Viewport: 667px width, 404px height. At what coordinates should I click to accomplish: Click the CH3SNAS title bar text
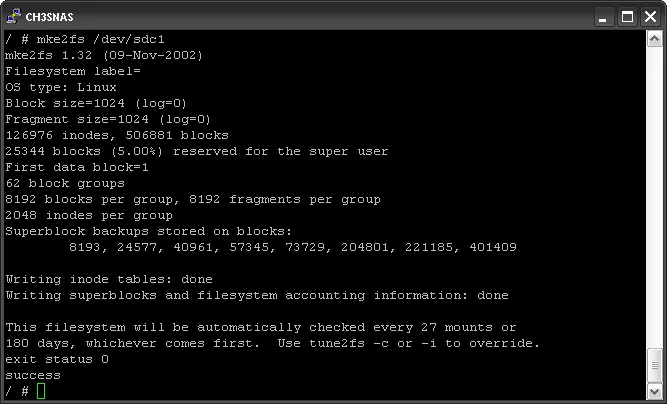tap(49, 17)
